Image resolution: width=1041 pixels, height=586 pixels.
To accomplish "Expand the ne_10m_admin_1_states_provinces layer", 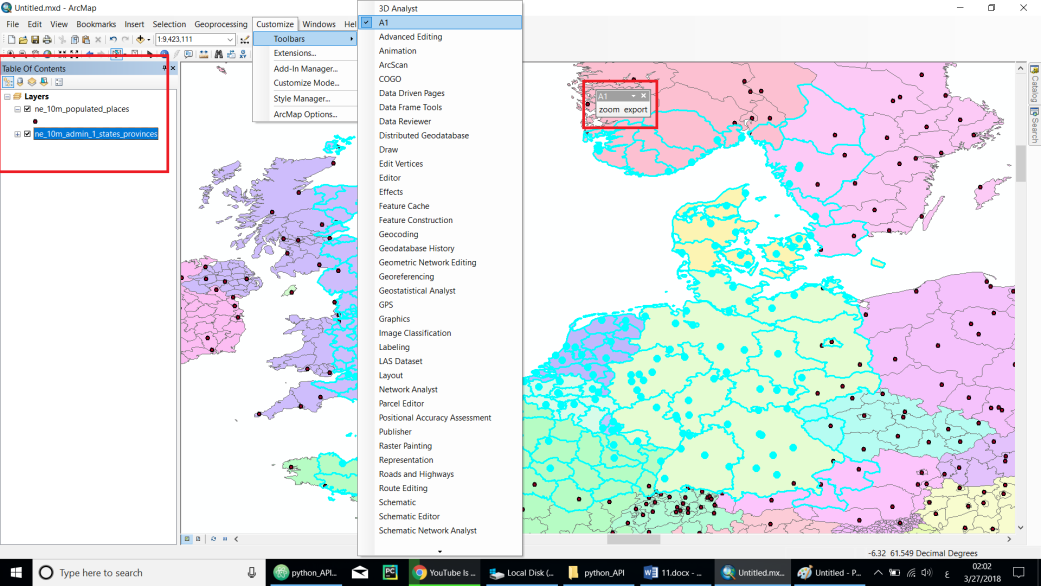I will point(17,134).
